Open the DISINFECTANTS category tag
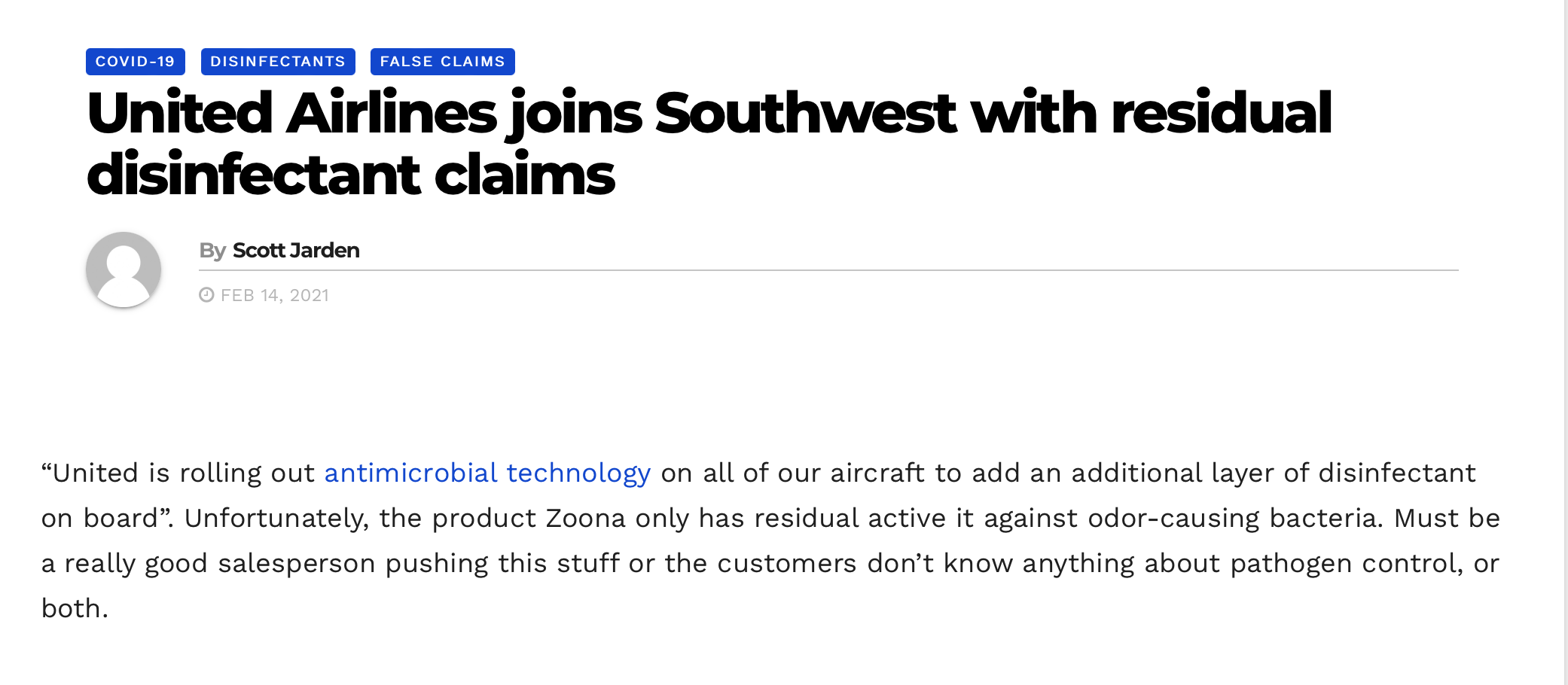The height and width of the screenshot is (685, 1568). coord(278,62)
